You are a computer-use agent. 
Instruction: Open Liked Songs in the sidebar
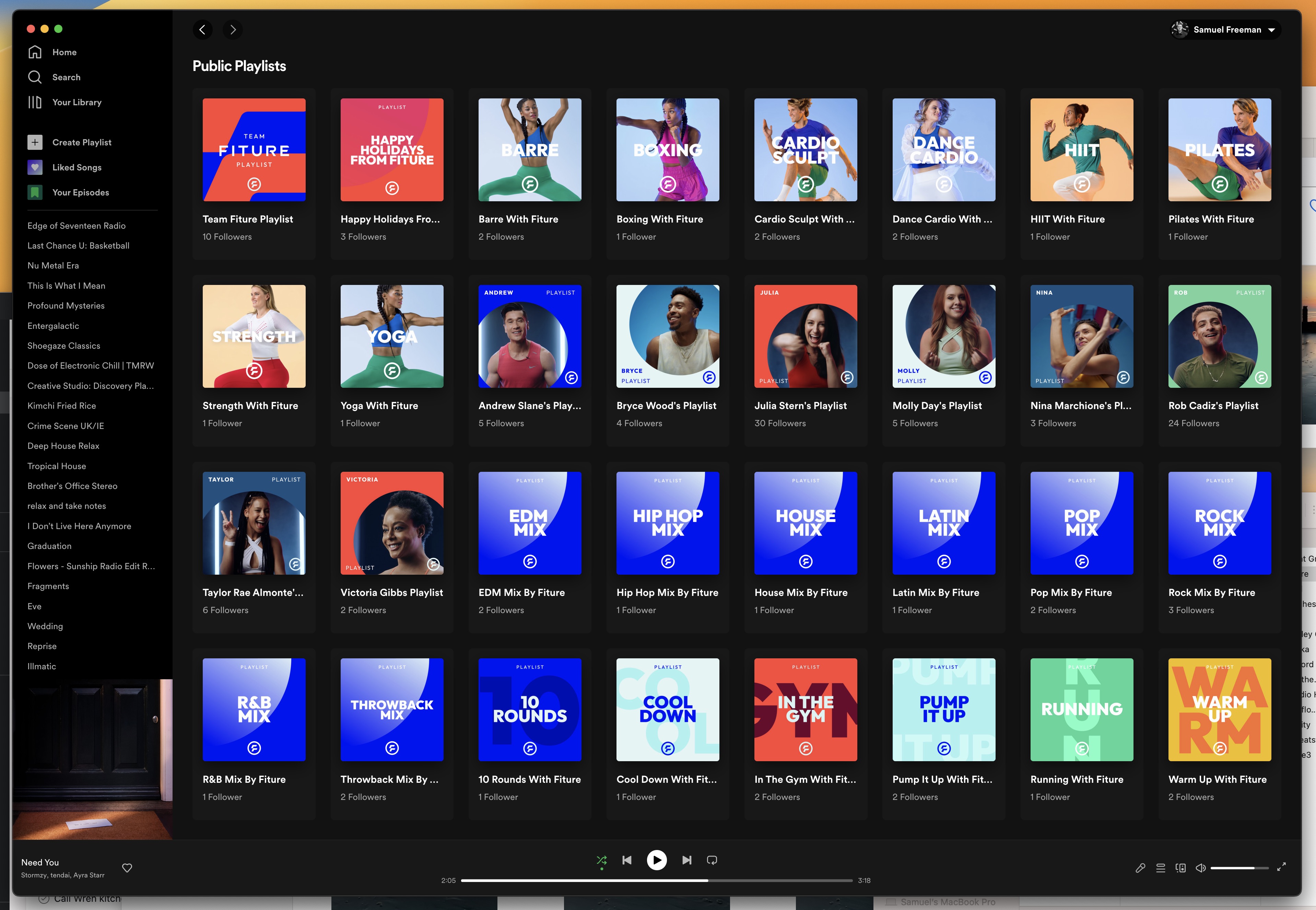click(77, 167)
